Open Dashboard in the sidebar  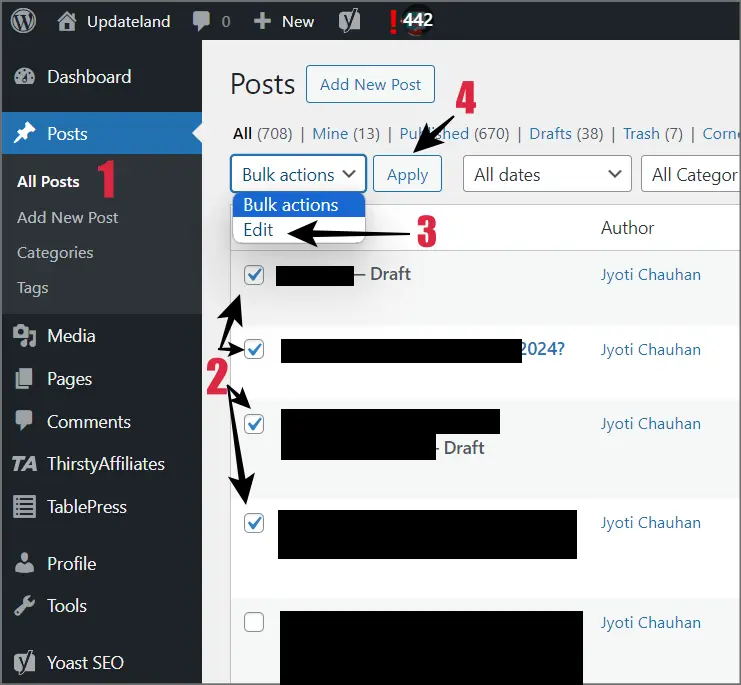coord(89,77)
